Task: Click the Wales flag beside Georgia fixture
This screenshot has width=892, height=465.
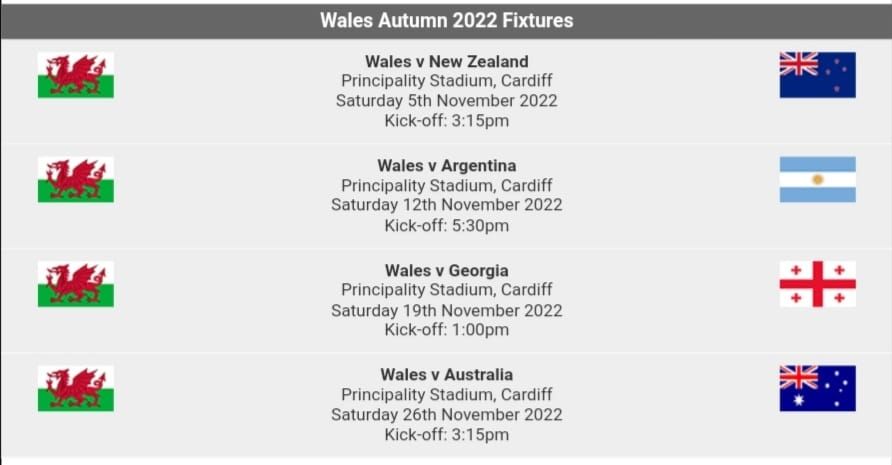Action: 76,284
